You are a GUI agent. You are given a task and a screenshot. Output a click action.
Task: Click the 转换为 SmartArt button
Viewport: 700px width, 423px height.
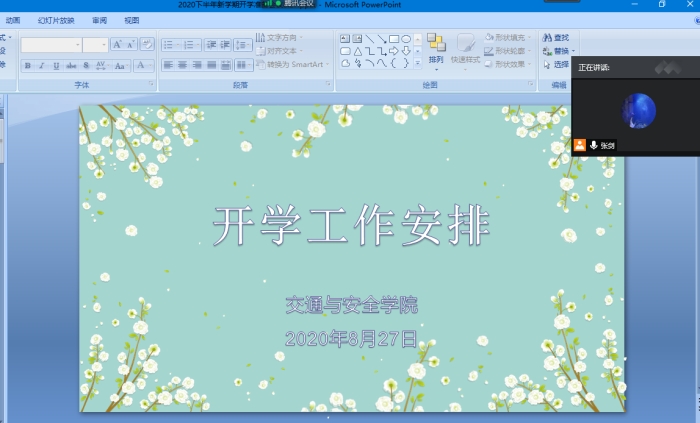[x=294, y=64]
